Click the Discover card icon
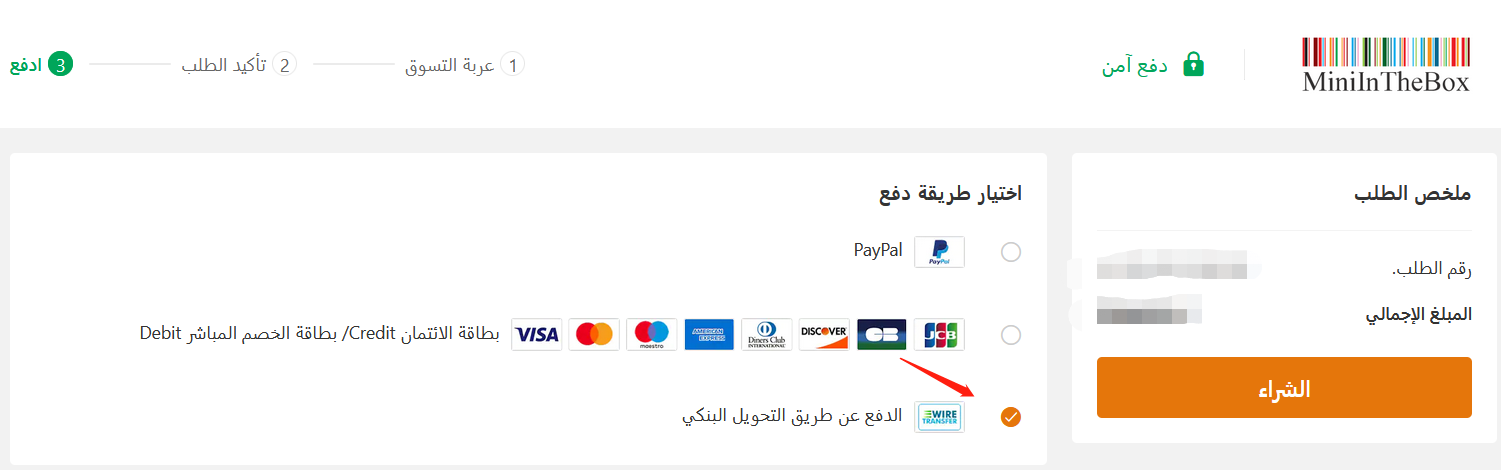The width and height of the screenshot is (1501, 470). tap(824, 334)
